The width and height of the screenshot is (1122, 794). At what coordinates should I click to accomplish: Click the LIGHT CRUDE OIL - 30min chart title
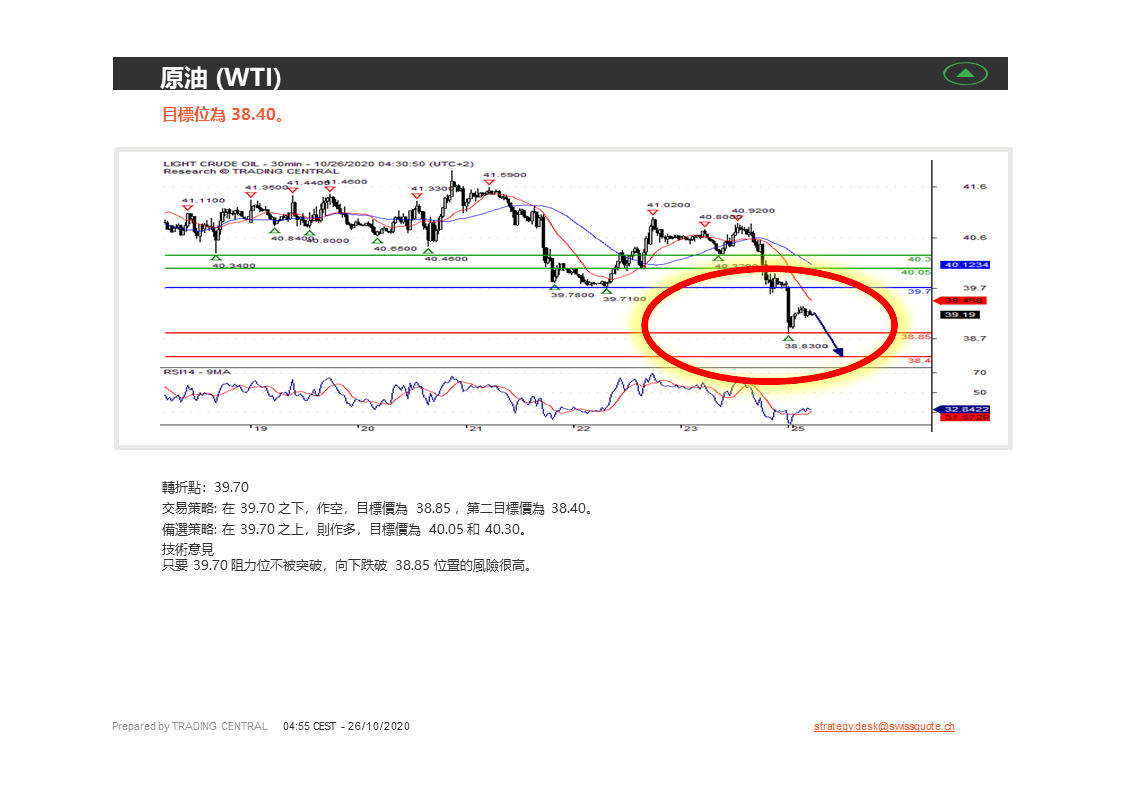tap(318, 164)
